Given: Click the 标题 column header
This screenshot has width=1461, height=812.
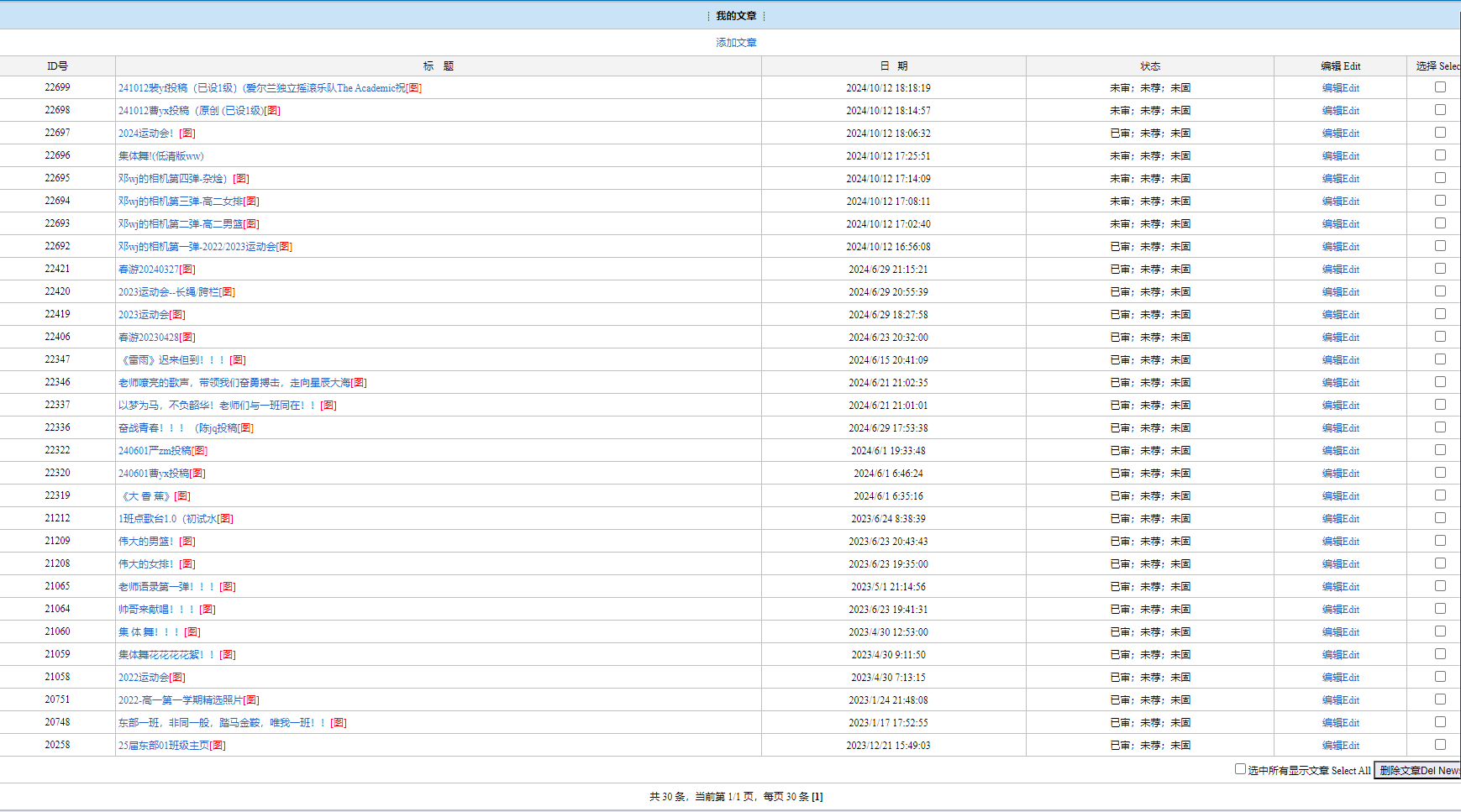Looking at the screenshot, I should (x=438, y=66).
